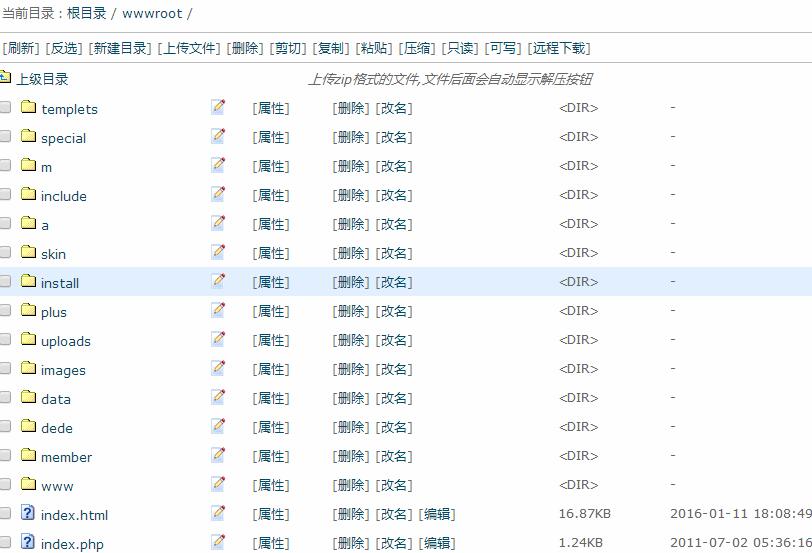
Task: Click the pencil edit icon for member
Action: pyautogui.click(x=218, y=455)
